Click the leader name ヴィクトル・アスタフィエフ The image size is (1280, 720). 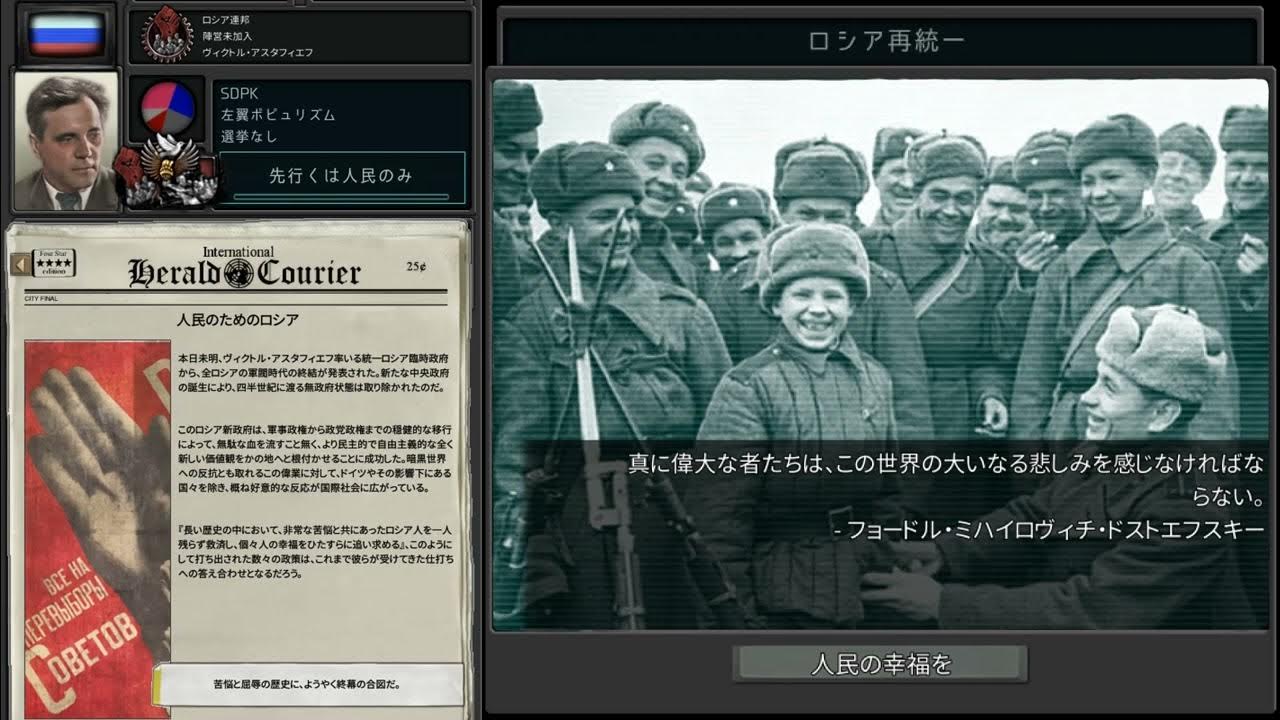[x=259, y=51]
